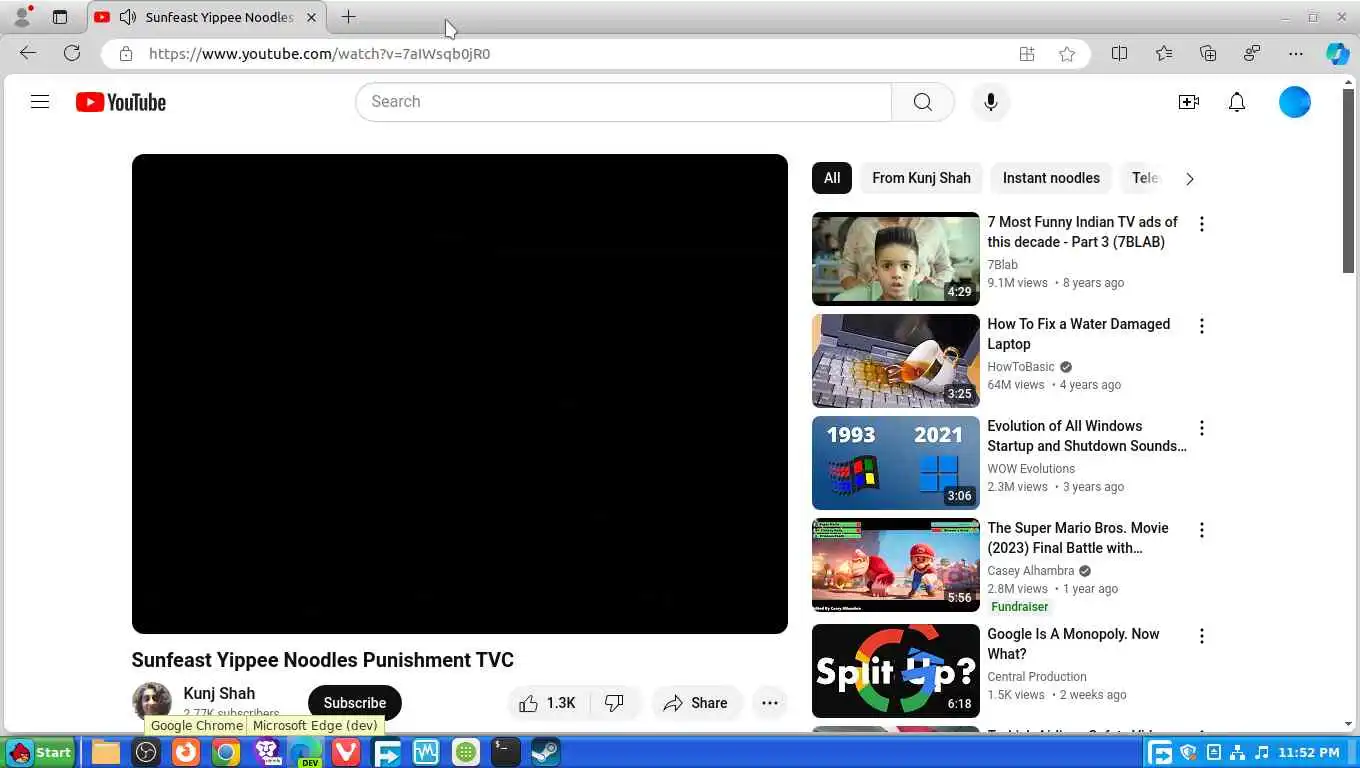The image size is (1360, 768).
Task: Subscribe to Kunj Shah channel
Action: tap(355, 703)
